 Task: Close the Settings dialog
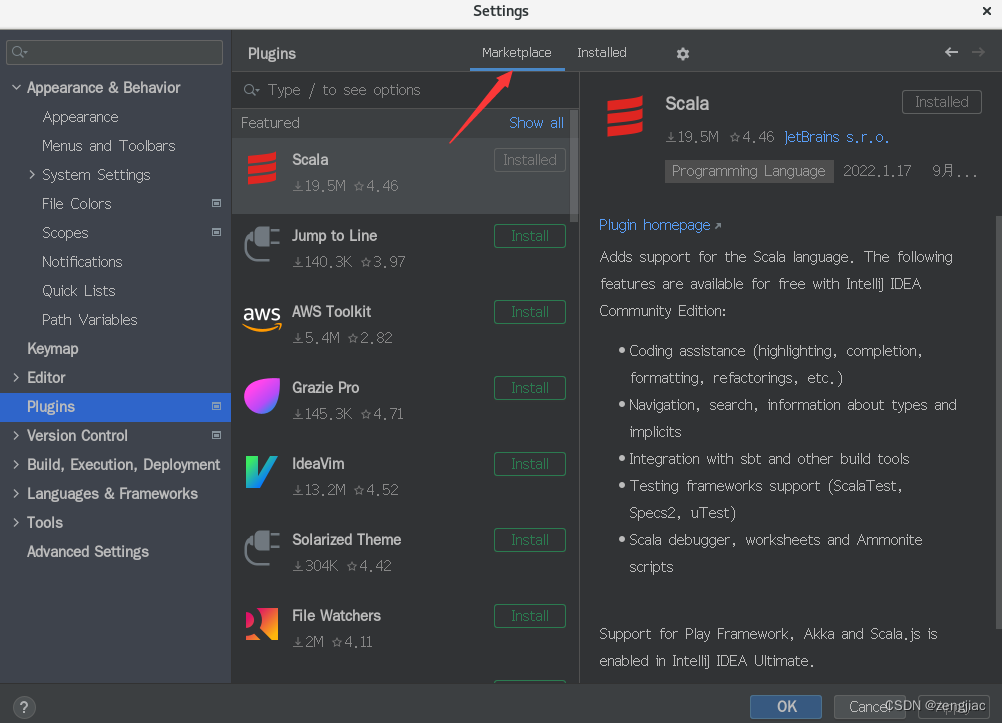987,11
